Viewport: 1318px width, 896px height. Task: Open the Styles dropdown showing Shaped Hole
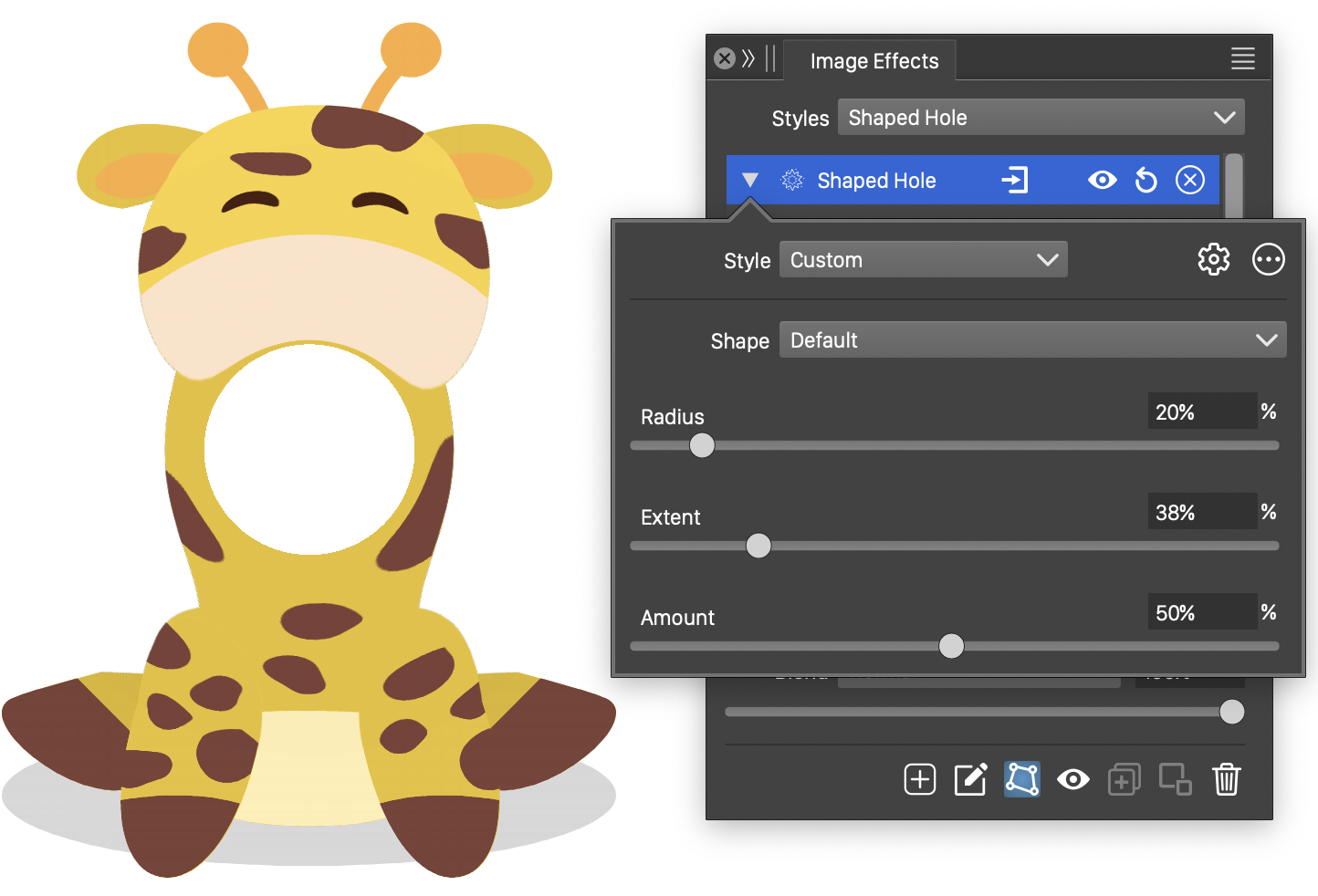pos(1041,118)
